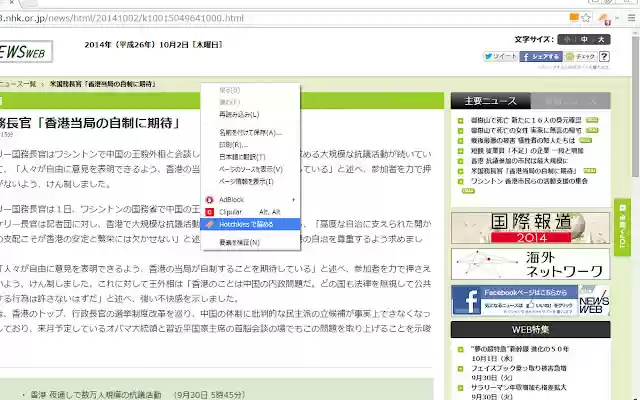The height and width of the screenshot is (400, 640).
Task: Select ページ情報を表示(I) menu entry
Action: point(246,181)
